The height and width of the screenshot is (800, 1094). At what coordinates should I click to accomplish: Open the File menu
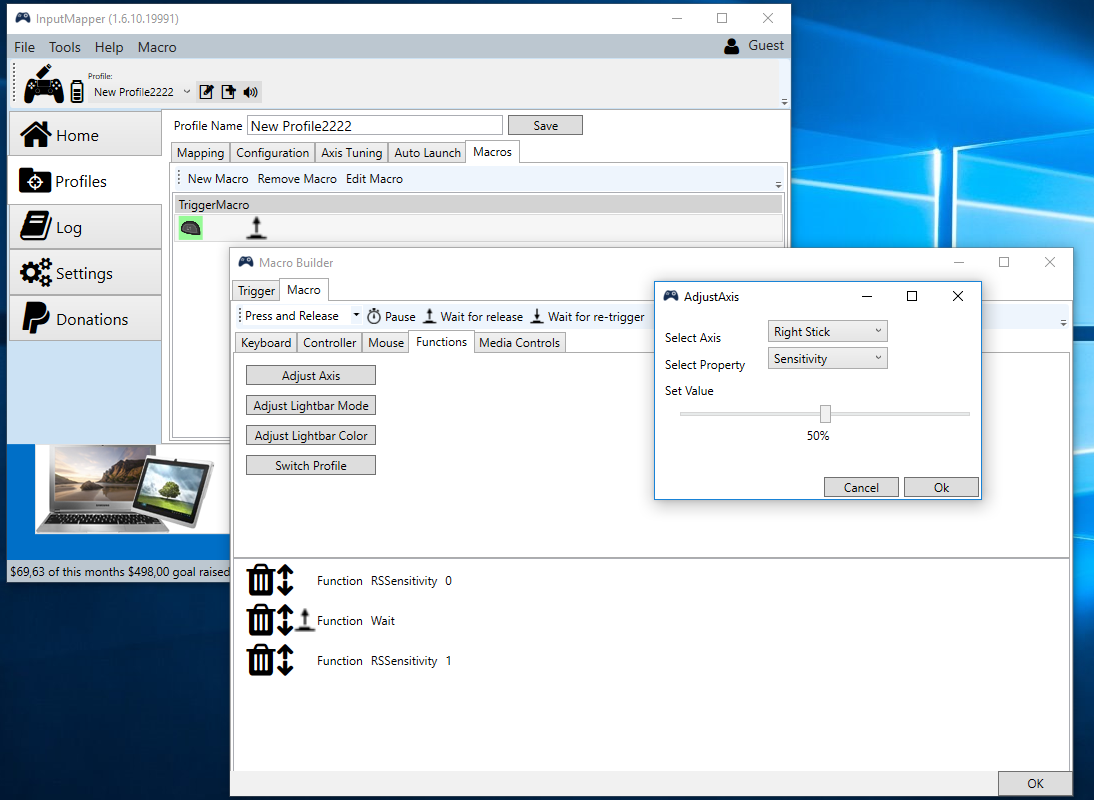pyautogui.click(x=24, y=47)
